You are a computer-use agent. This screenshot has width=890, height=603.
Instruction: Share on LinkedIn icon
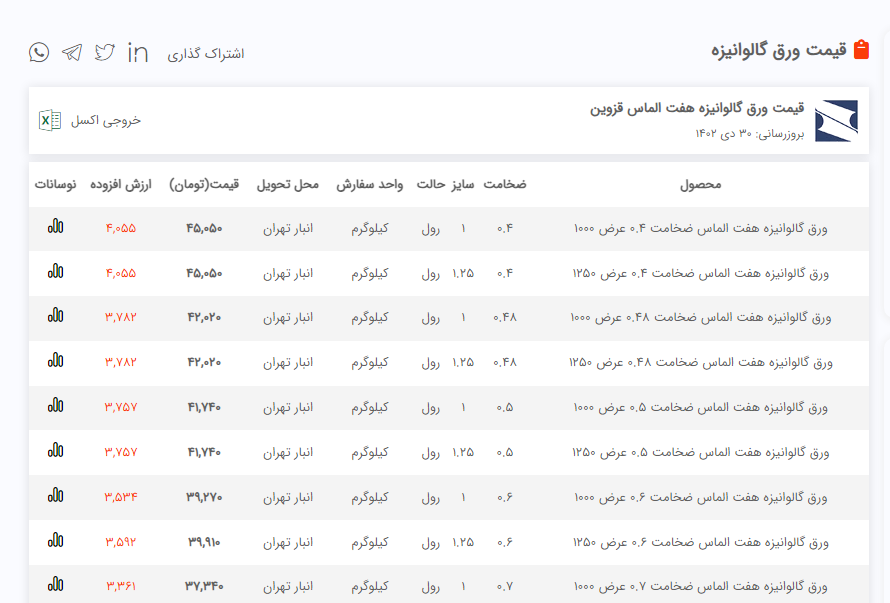tap(138, 53)
